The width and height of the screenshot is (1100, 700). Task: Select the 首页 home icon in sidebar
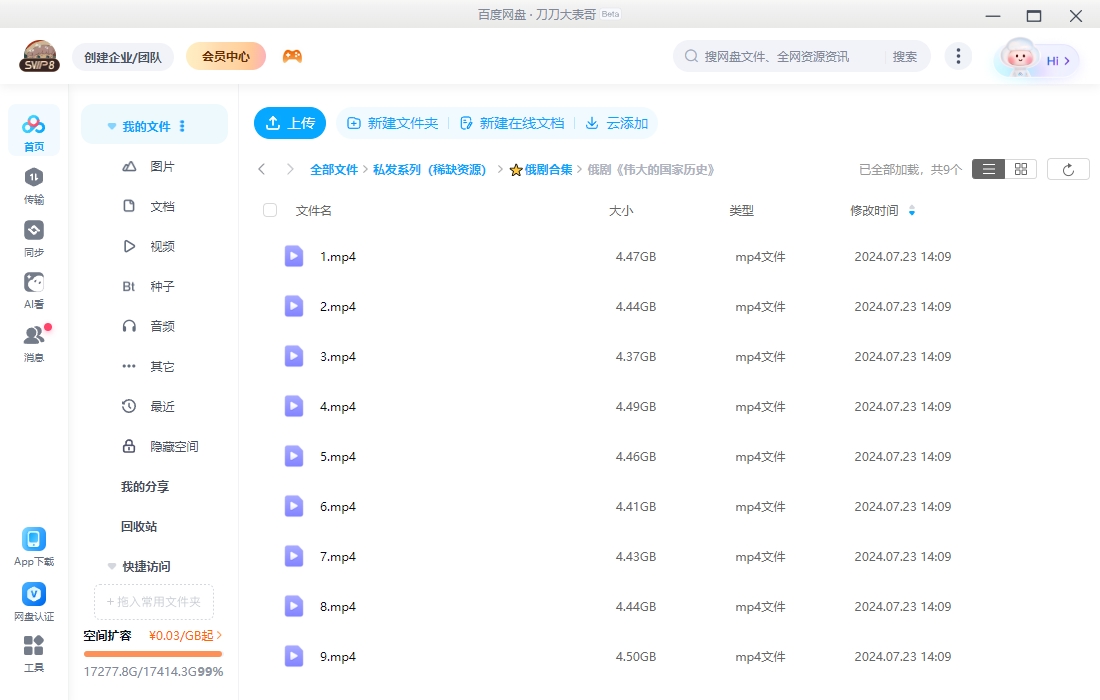[34, 122]
